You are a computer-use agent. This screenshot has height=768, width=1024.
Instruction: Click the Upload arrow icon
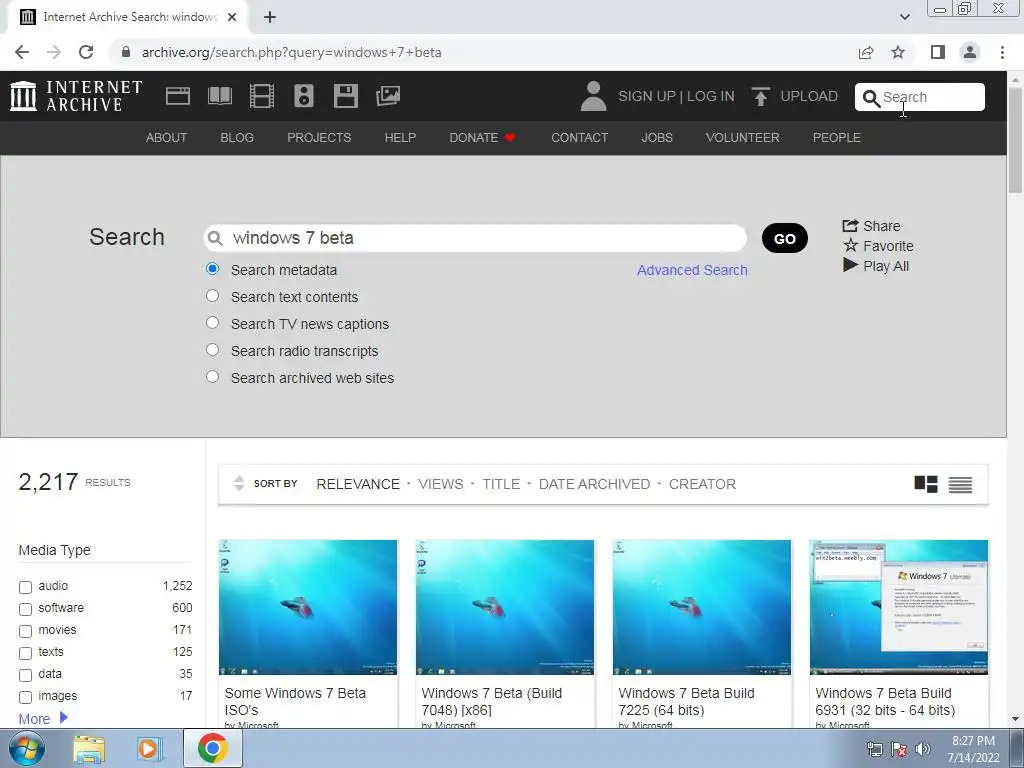pyautogui.click(x=760, y=96)
